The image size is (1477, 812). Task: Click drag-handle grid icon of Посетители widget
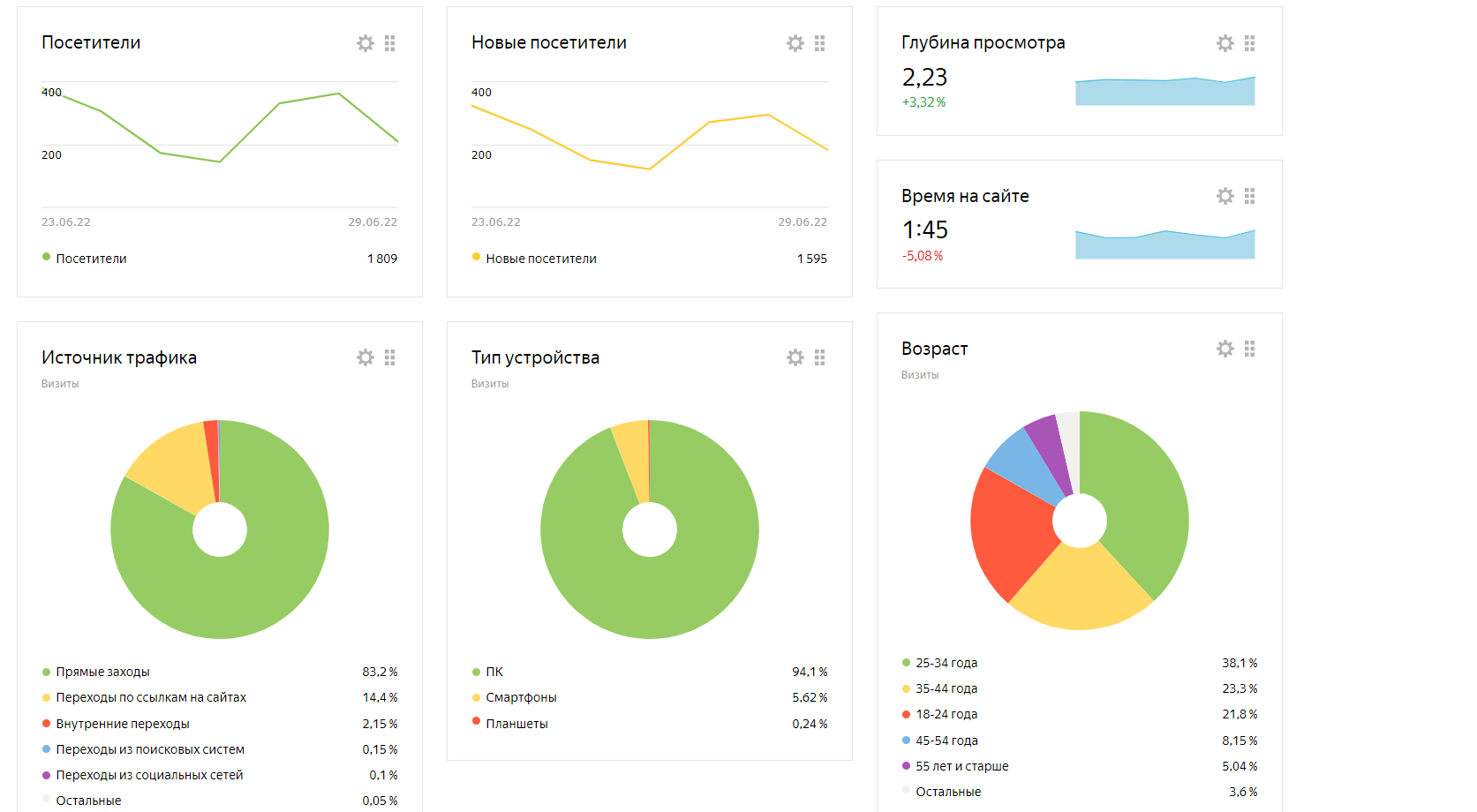point(389,43)
